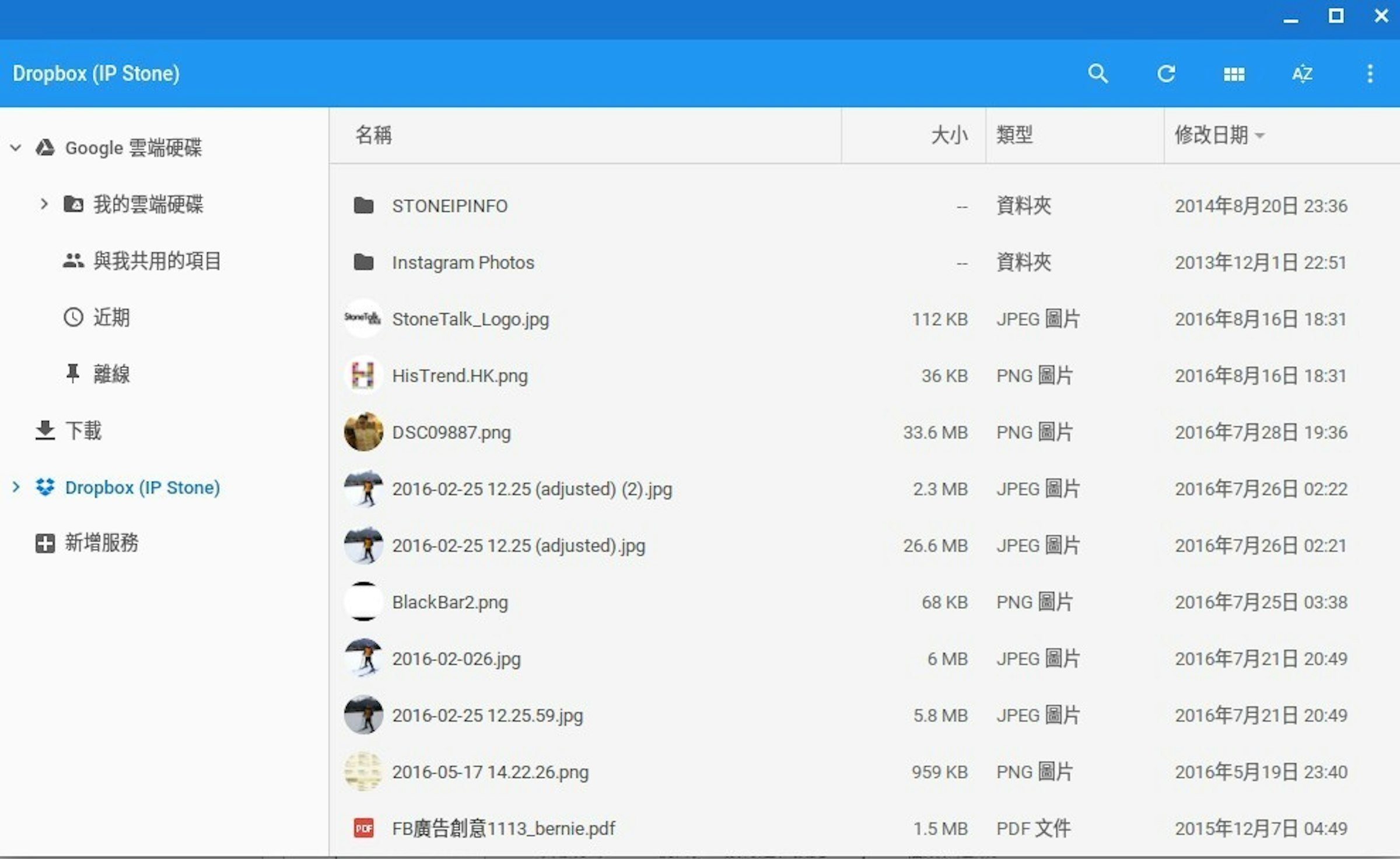Click the downloads arrow icon
Viewport: 1400px width, 859px height.
pos(45,430)
